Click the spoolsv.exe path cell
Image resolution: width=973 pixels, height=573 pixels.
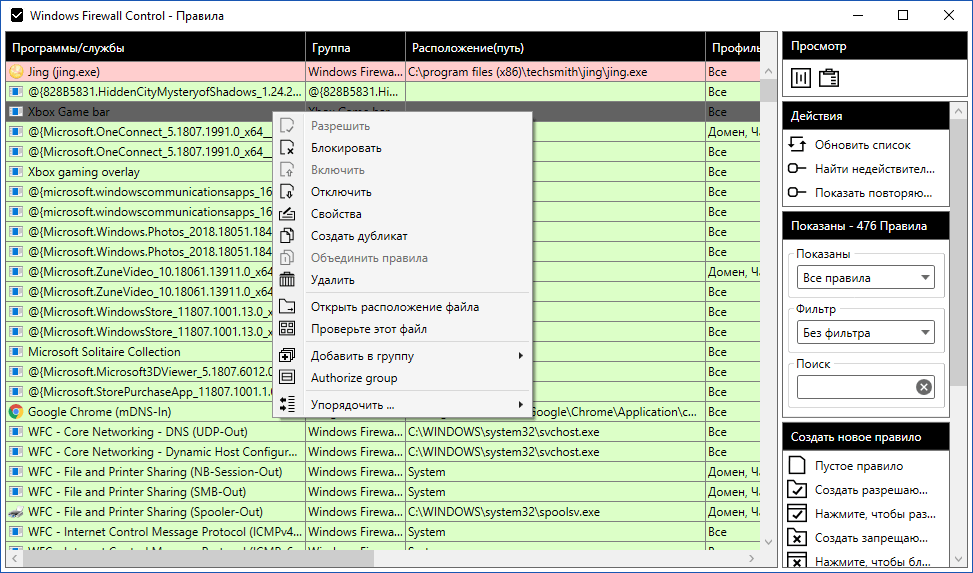(x=555, y=512)
